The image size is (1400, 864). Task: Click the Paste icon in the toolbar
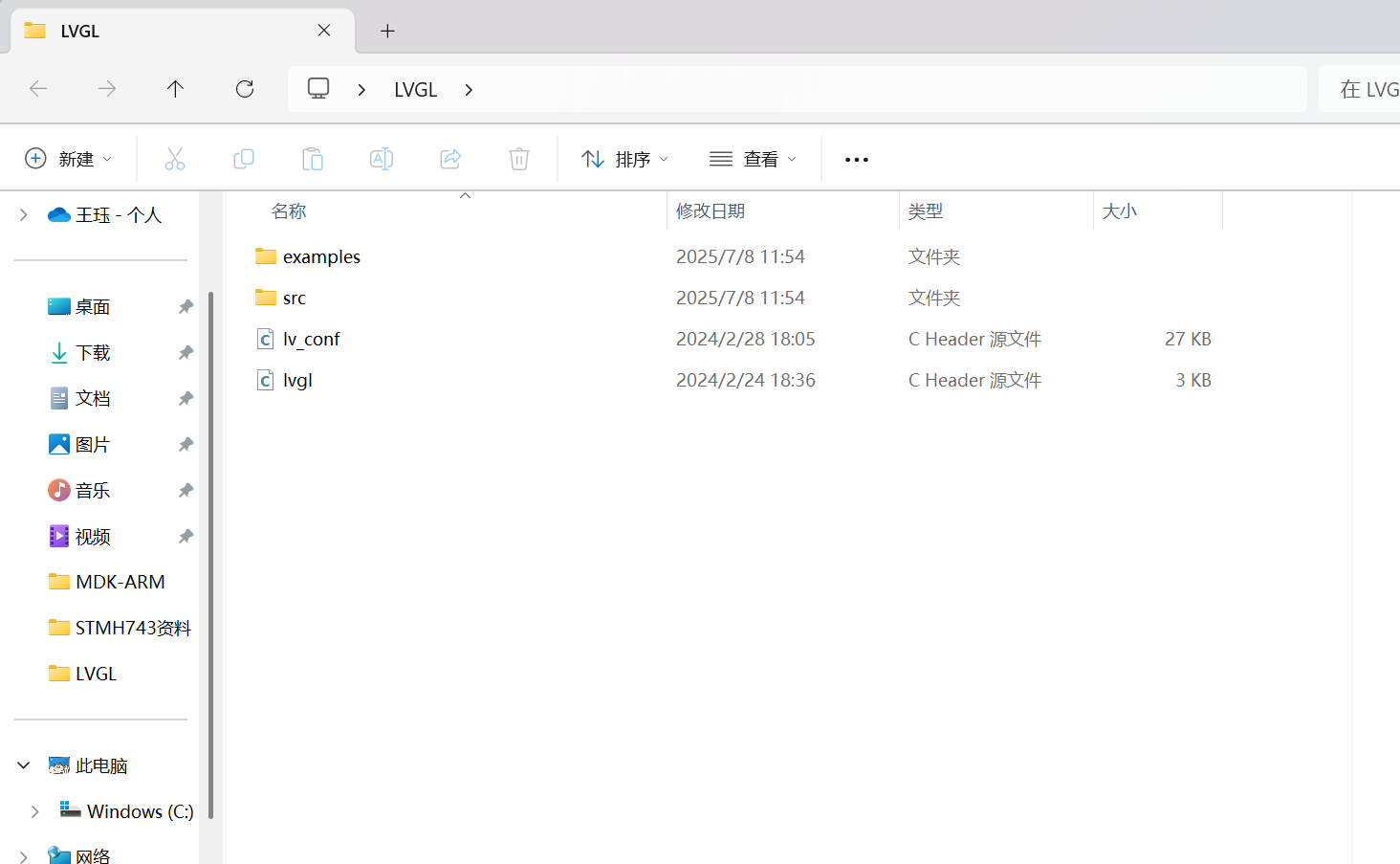click(313, 159)
